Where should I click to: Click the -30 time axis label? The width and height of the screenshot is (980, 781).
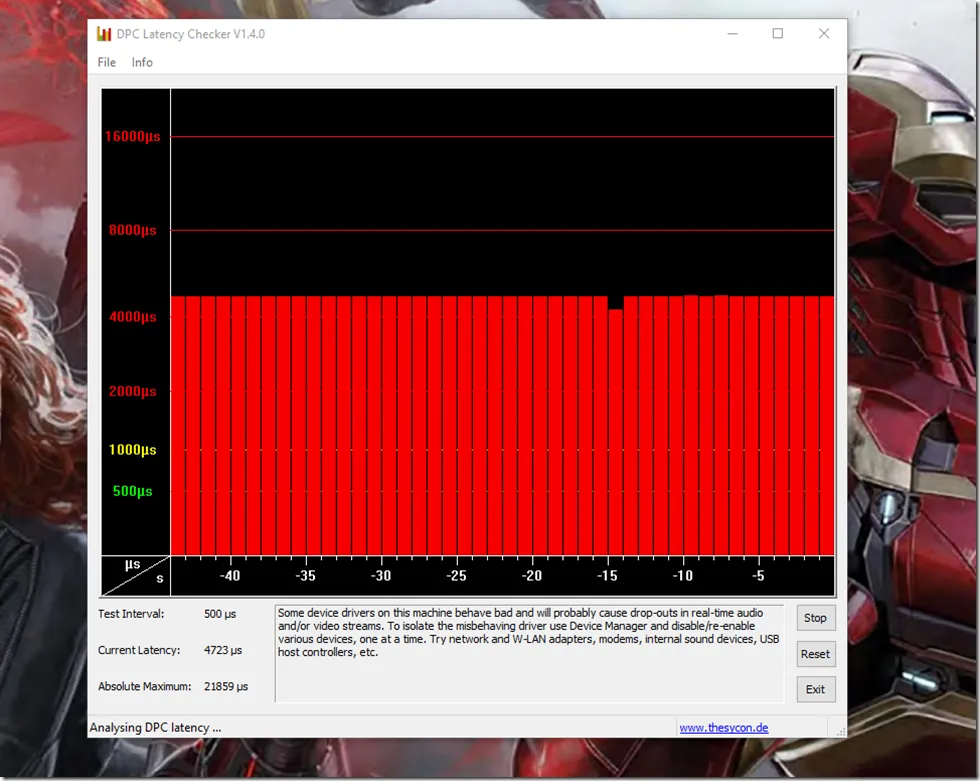click(x=381, y=576)
